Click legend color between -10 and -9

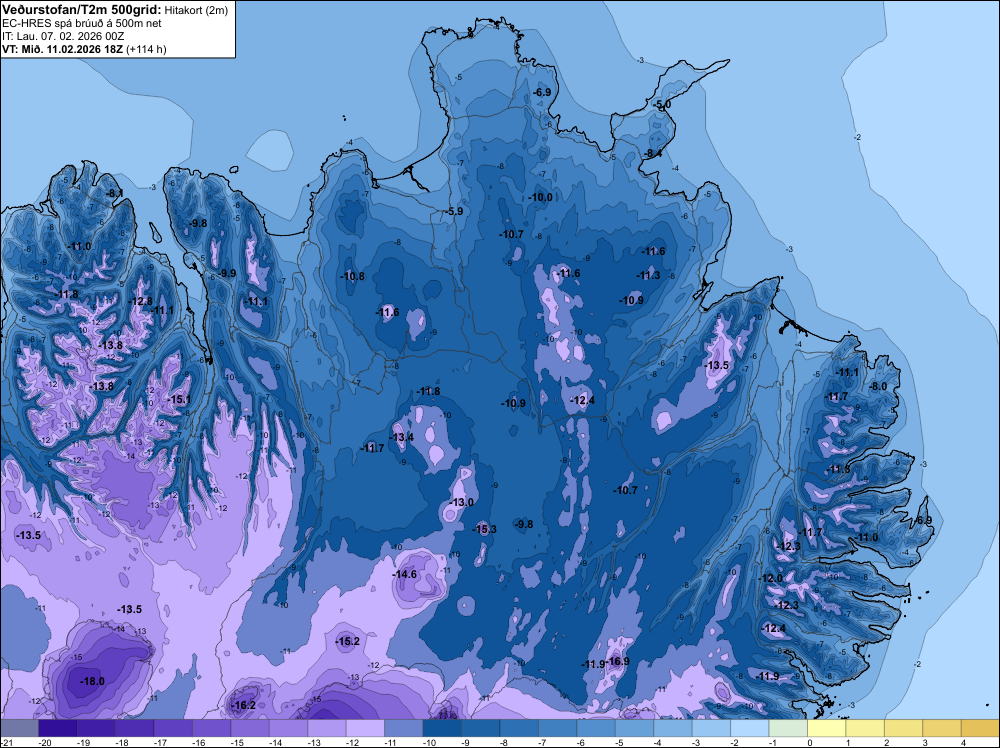point(442,728)
